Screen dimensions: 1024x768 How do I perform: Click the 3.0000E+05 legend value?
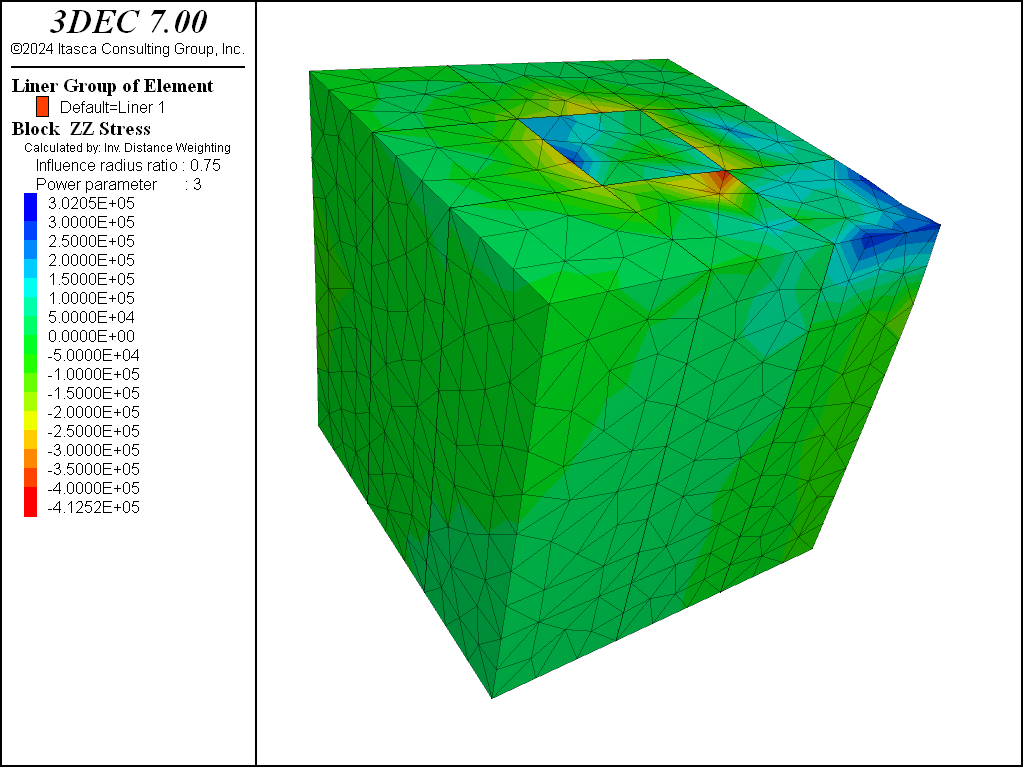click(91, 222)
